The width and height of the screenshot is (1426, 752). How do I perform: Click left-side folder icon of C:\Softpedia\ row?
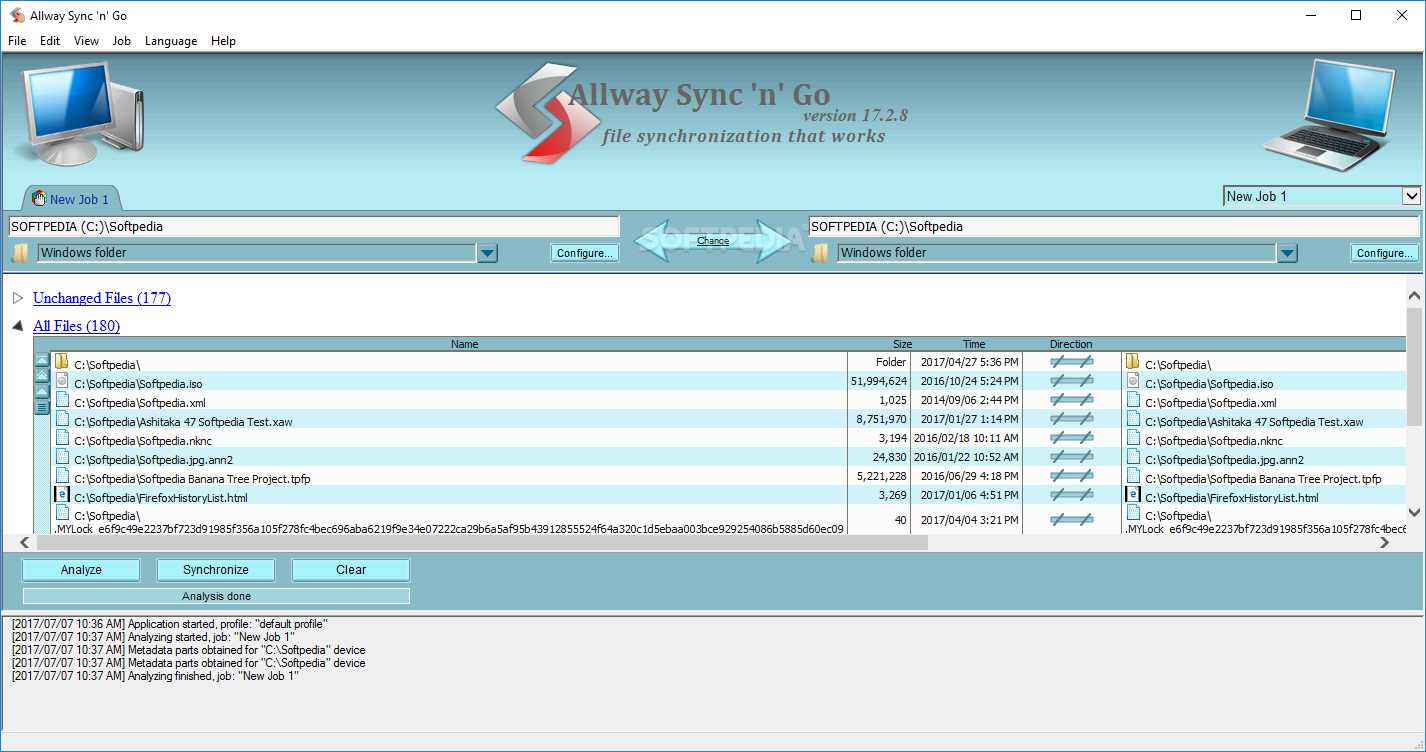62,361
